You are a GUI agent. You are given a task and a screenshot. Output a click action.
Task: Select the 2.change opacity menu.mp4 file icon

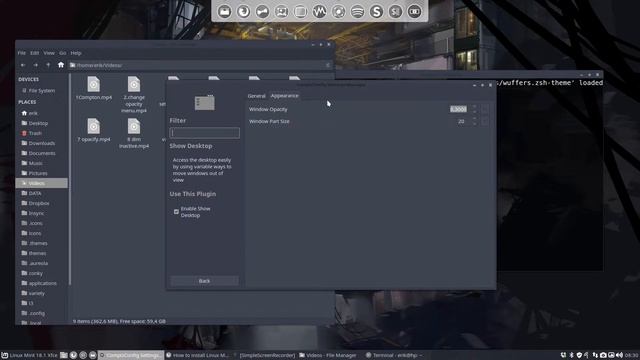134,84
